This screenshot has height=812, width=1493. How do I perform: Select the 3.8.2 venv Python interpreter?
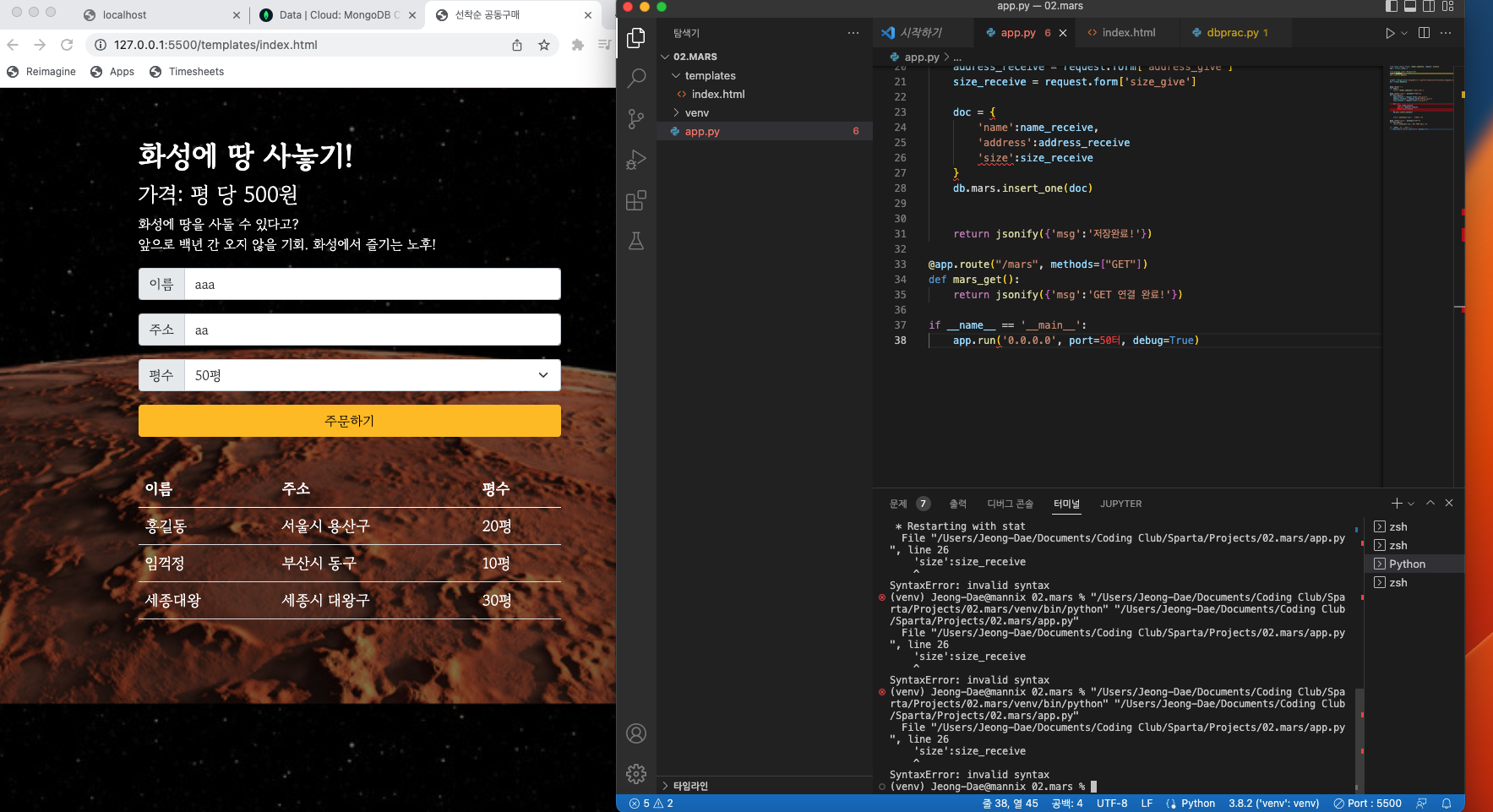[x=1274, y=804]
